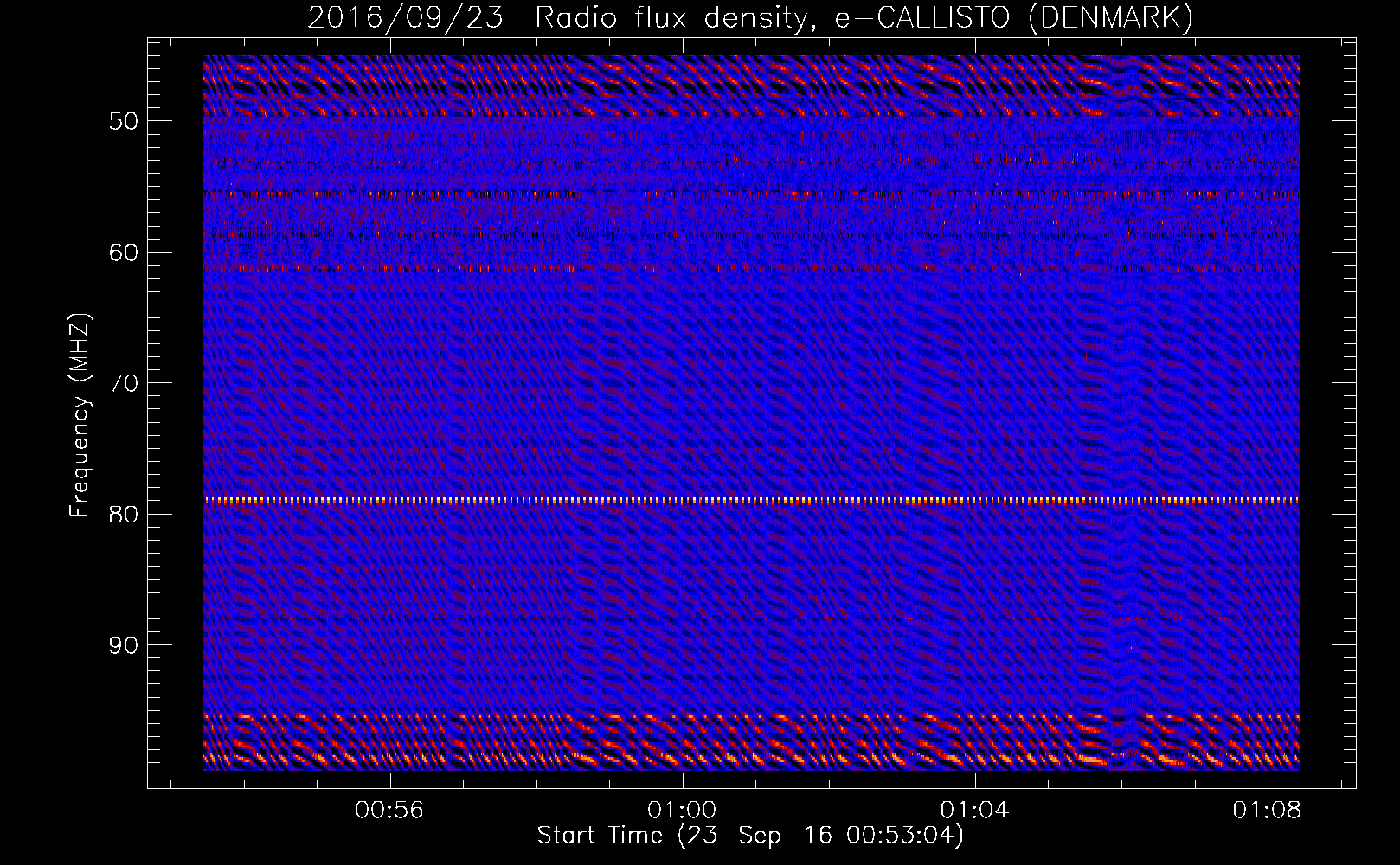Click the date 2016/09/23 in the title

point(405,17)
